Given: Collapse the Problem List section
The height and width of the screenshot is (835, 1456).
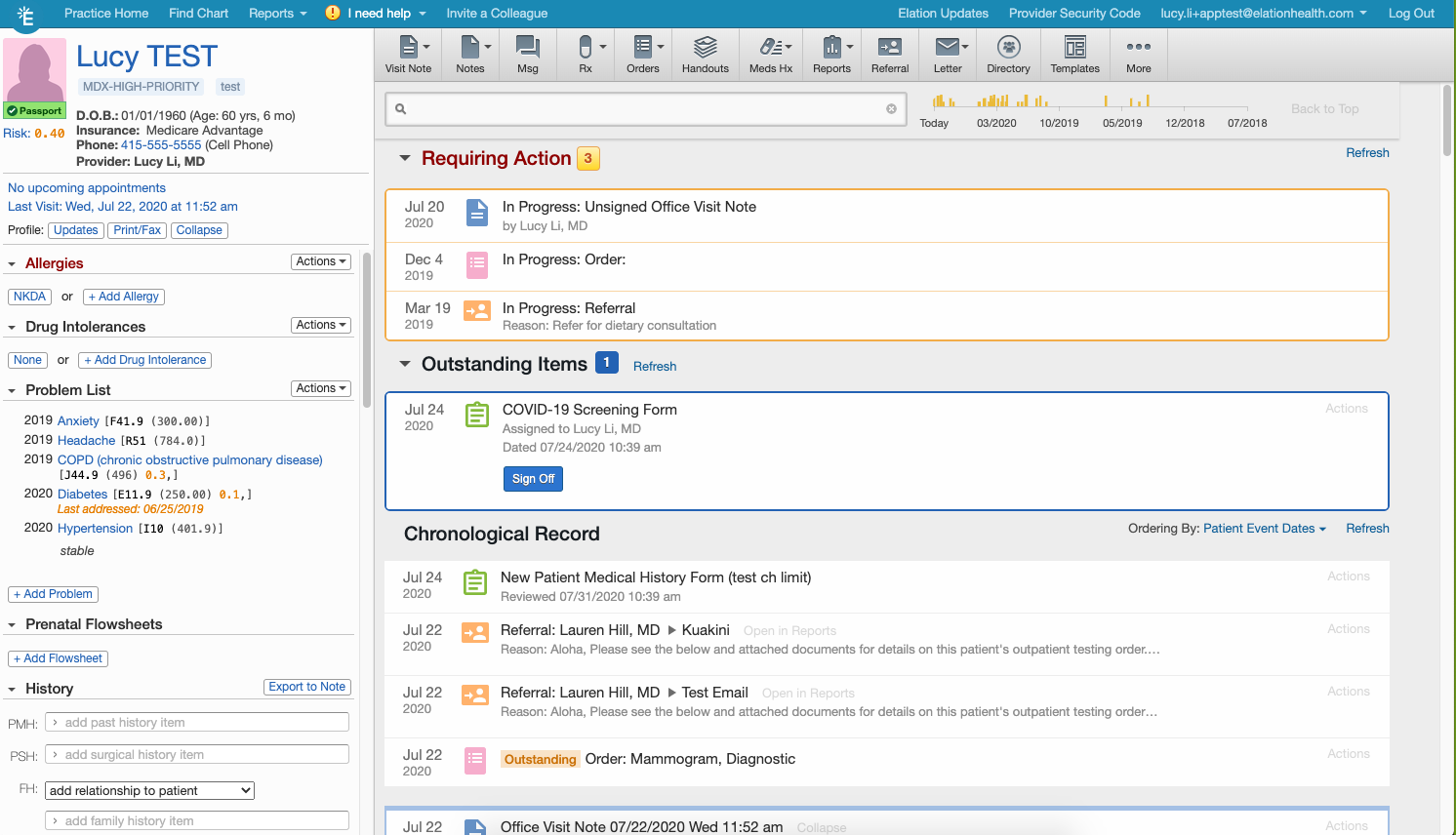Looking at the screenshot, I should coord(12,391).
